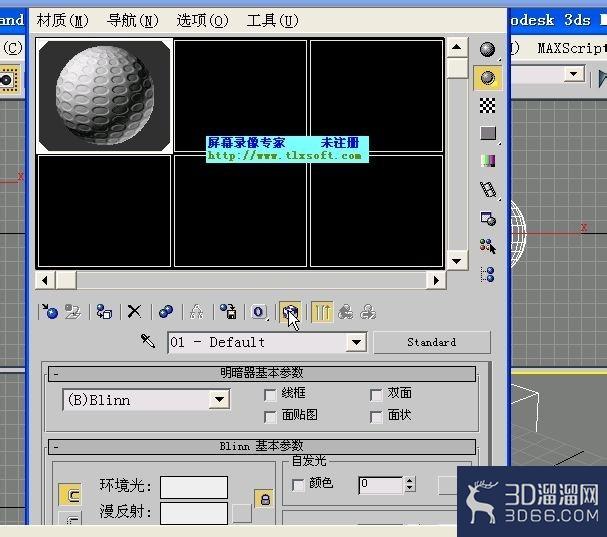Collapse the 明暗器基本参数 rollout
The height and width of the screenshot is (537, 607).
[x=262, y=374]
